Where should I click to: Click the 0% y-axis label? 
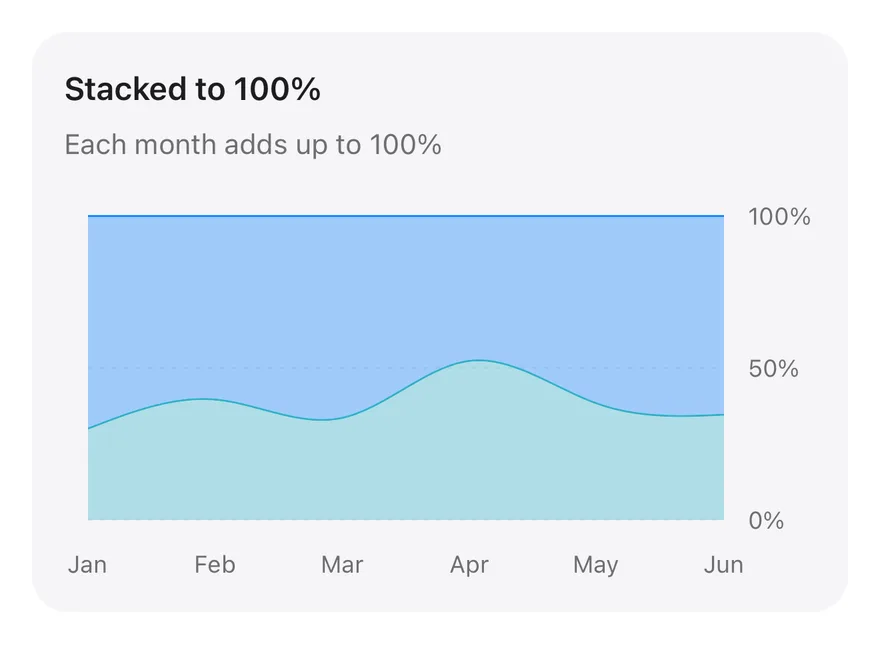[766, 521]
